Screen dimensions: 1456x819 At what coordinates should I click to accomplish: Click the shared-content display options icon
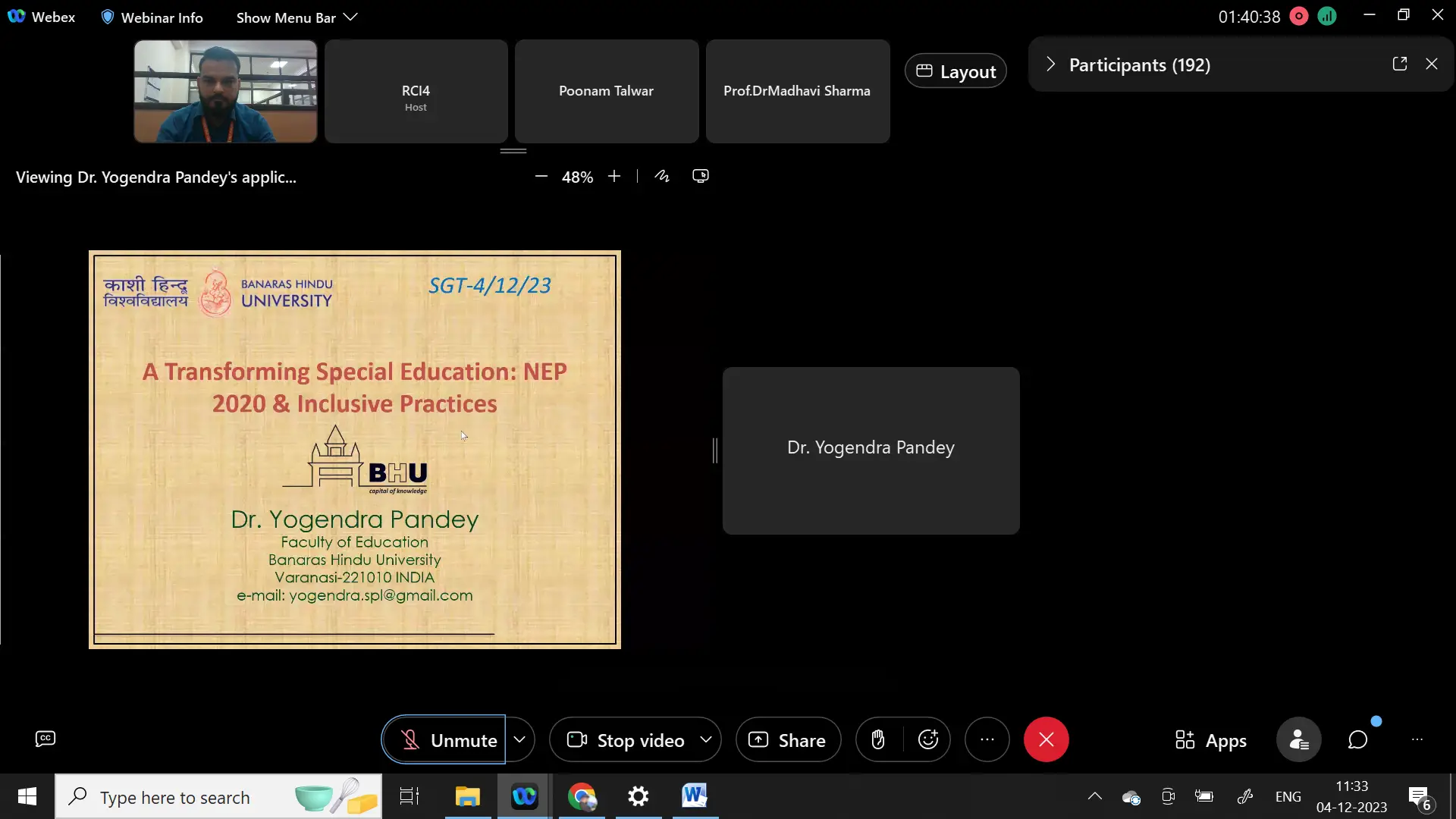(701, 176)
